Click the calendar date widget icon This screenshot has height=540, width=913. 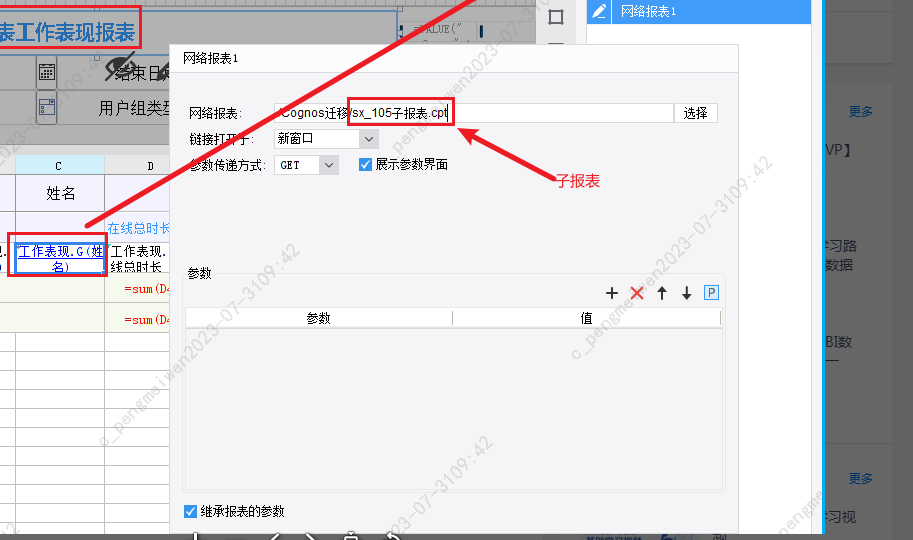[47, 72]
